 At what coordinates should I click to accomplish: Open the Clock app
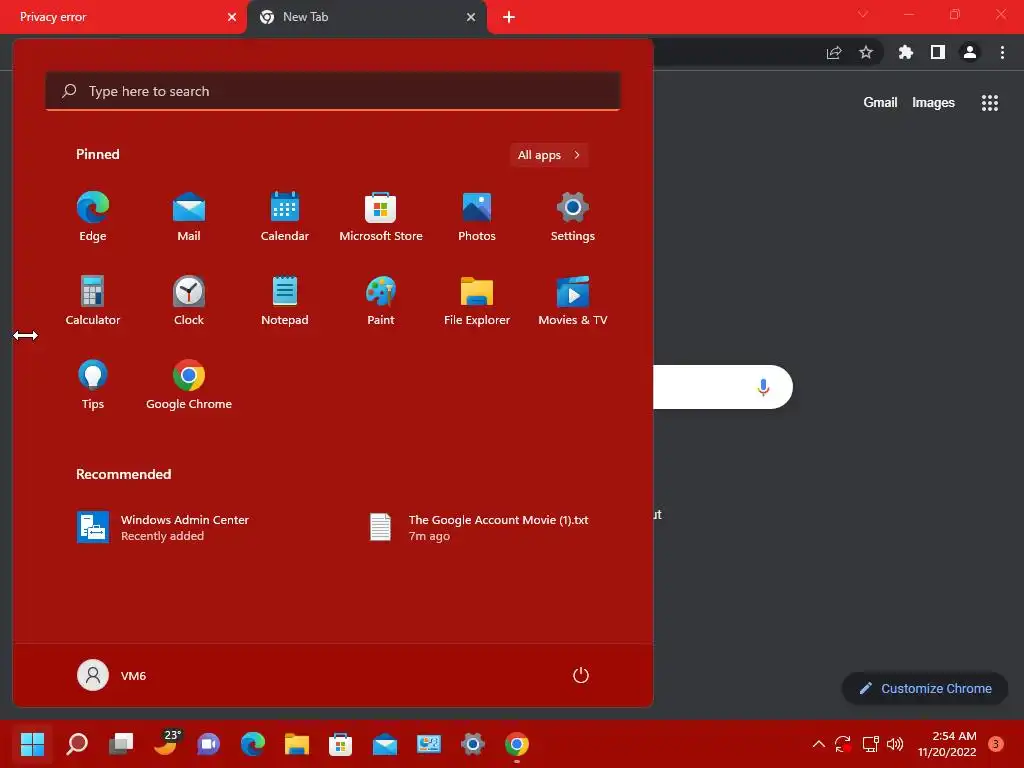(189, 301)
